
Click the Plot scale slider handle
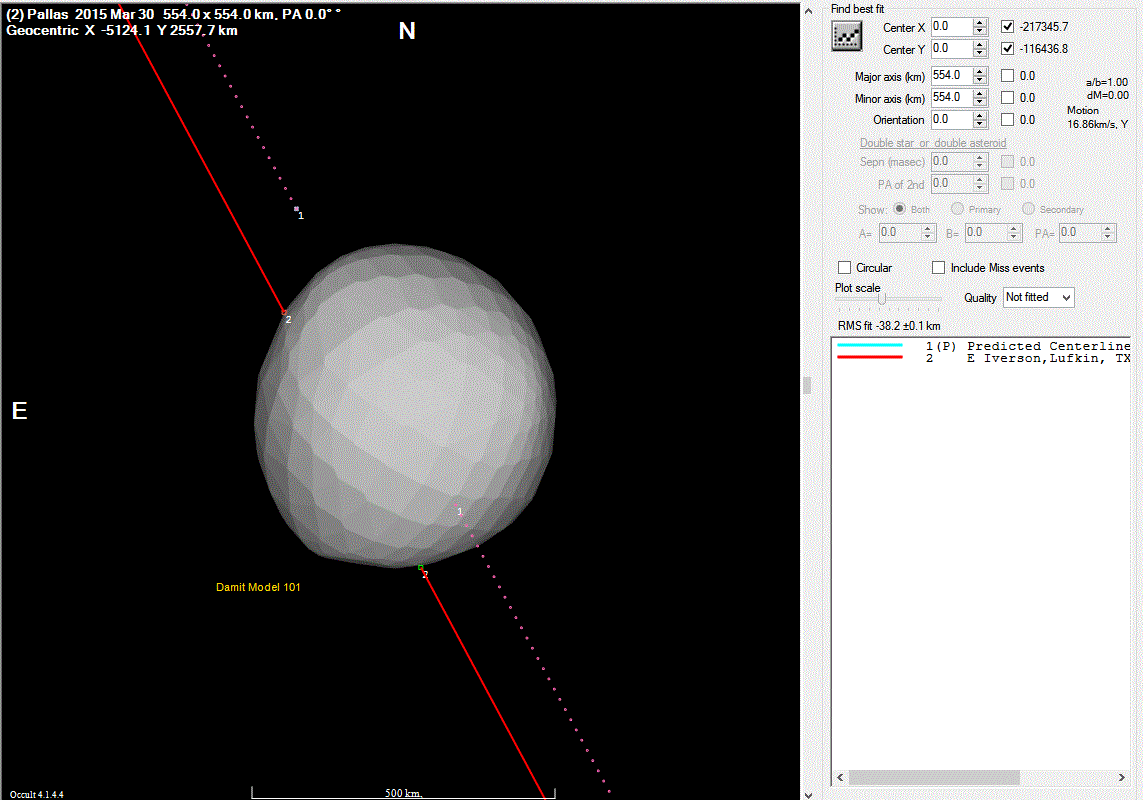pyautogui.click(x=881, y=298)
